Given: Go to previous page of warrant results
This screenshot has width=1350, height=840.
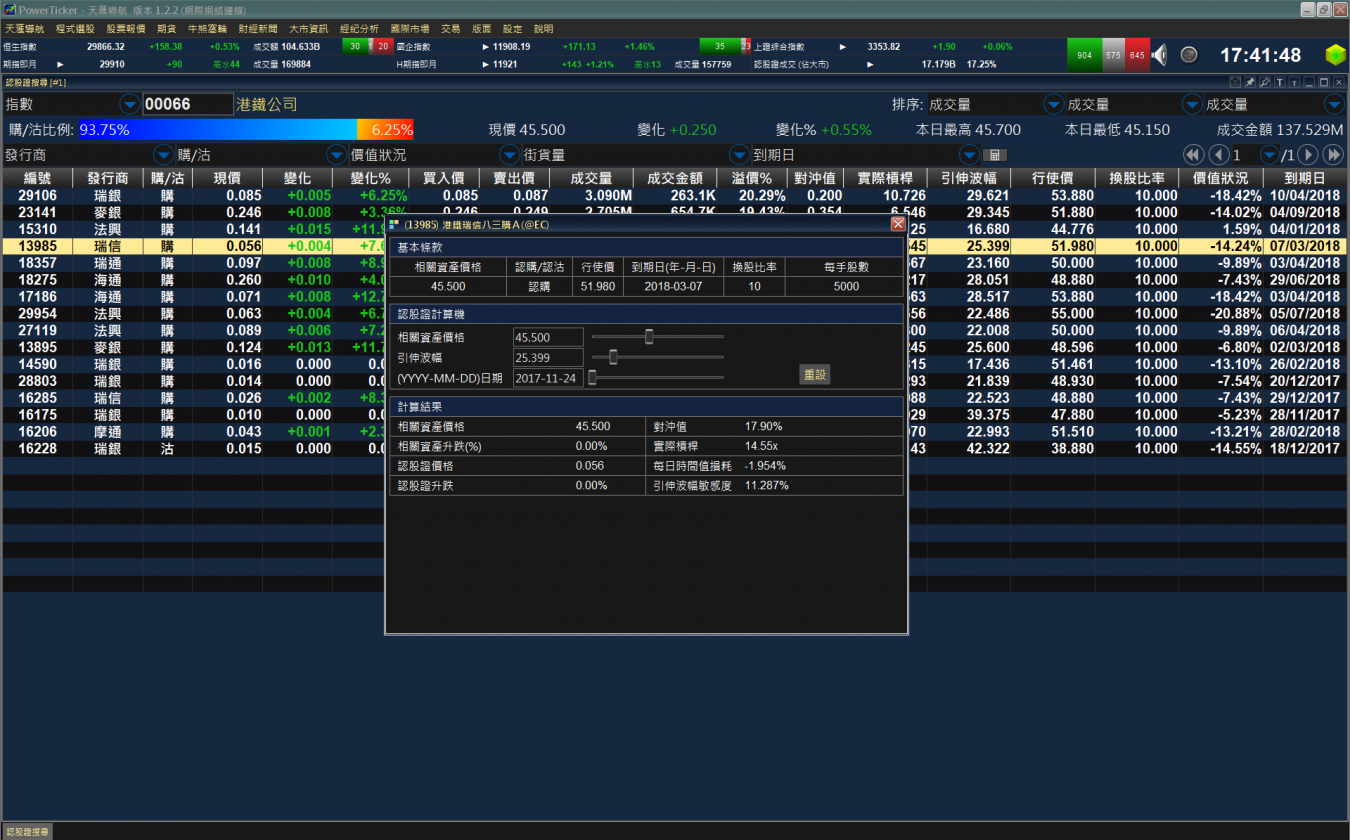Looking at the screenshot, I should (x=1218, y=155).
